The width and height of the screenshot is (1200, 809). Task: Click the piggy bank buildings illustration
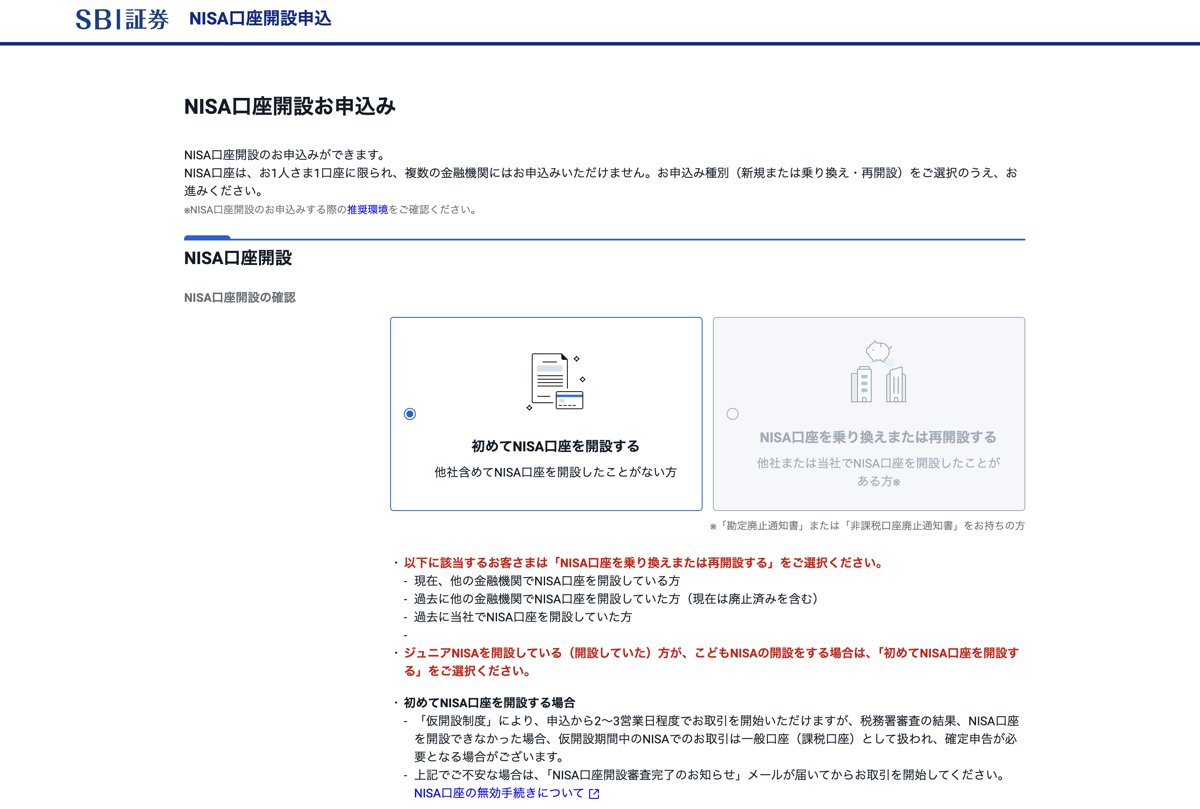tap(878, 372)
